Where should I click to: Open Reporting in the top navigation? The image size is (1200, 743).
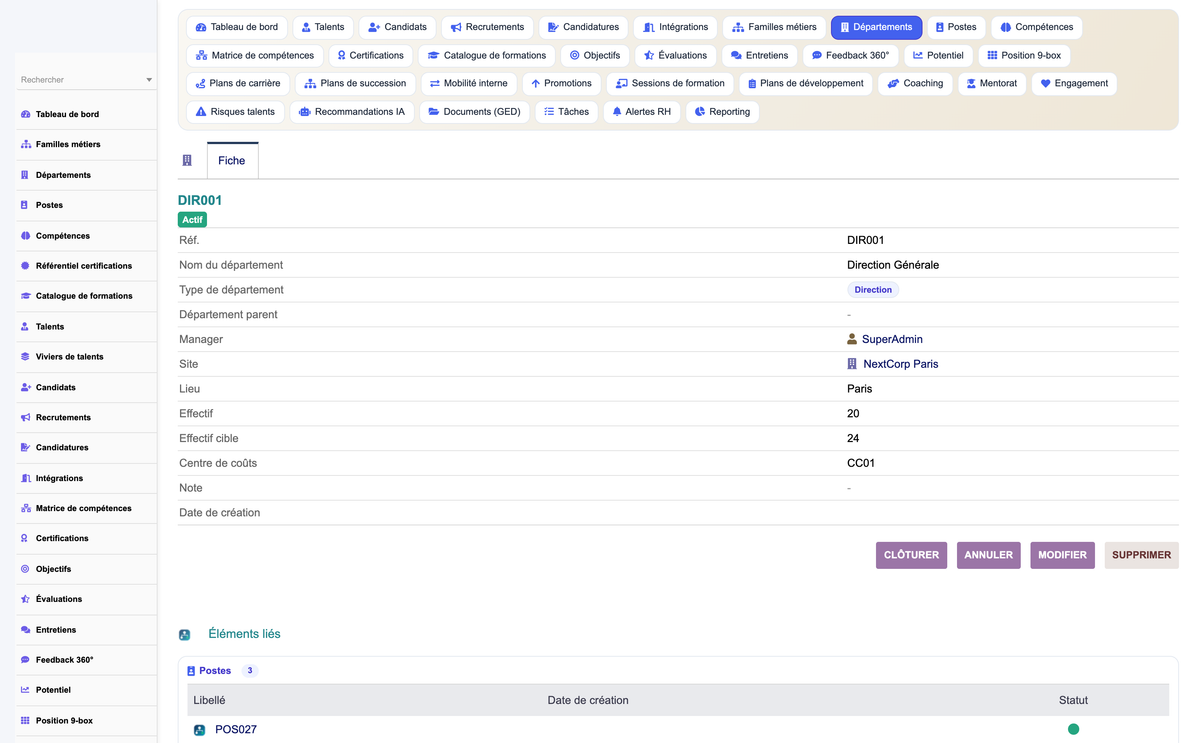coord(722,111)
